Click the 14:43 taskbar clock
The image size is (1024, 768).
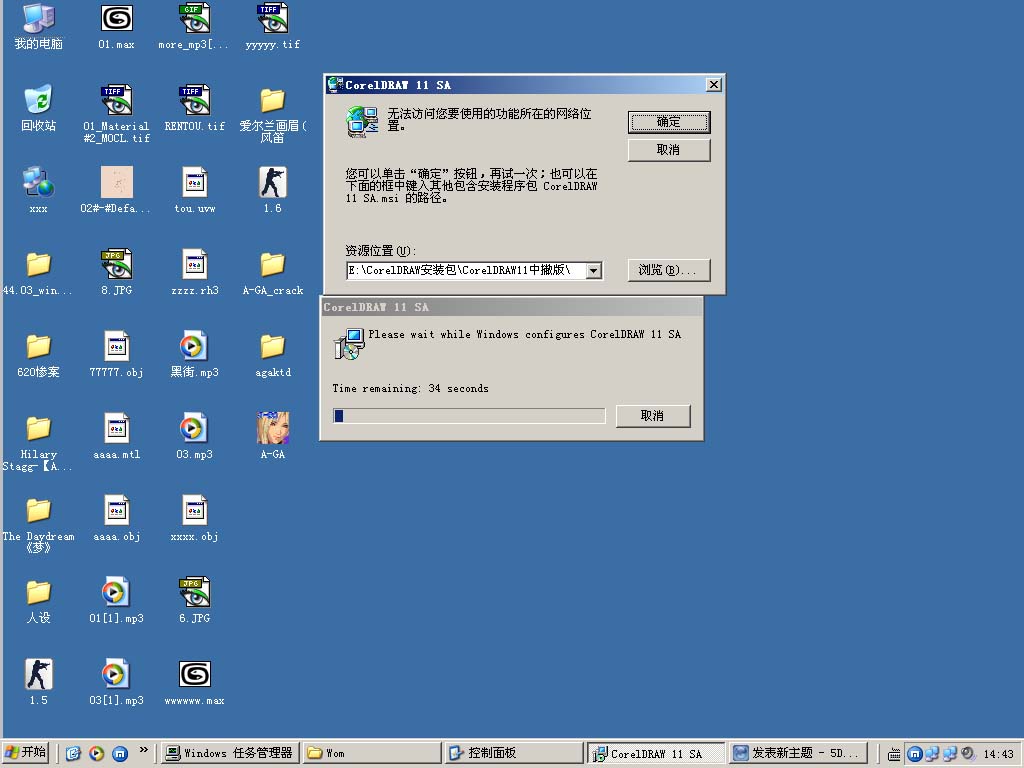click(x=999, y=754)
